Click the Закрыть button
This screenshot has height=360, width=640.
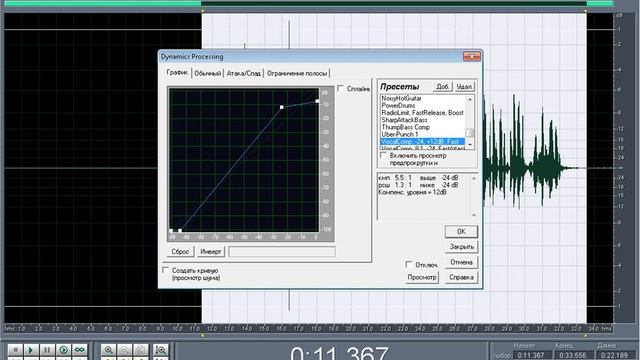pos(461,247)
